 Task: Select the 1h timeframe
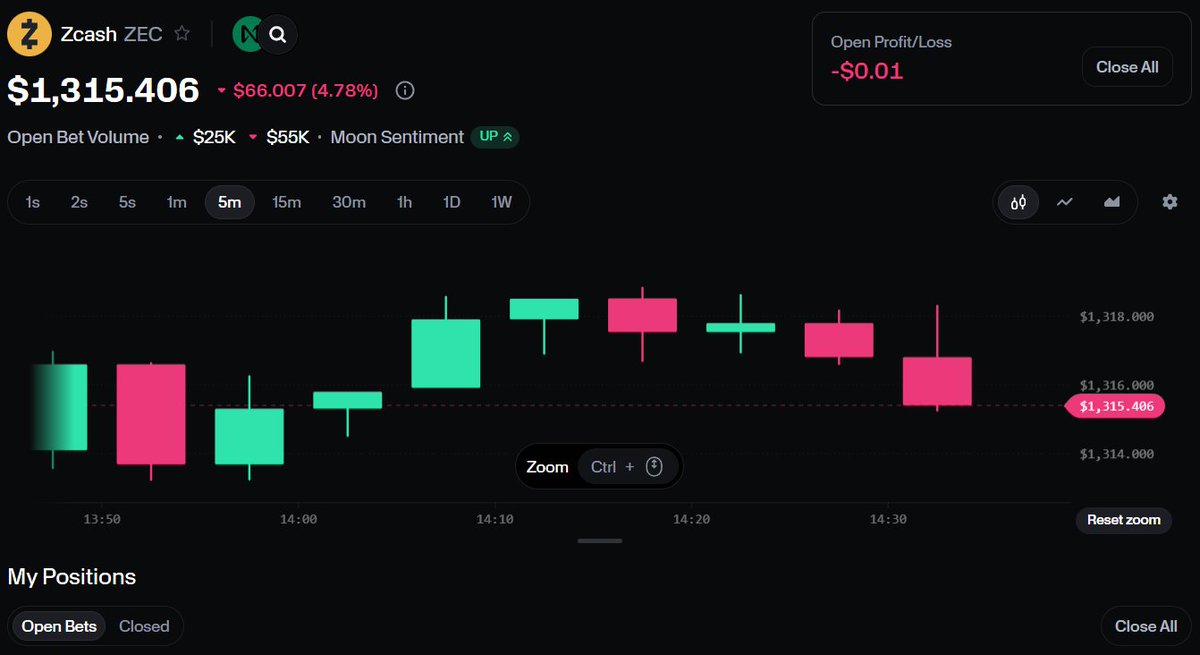click(x=404, y=202)
